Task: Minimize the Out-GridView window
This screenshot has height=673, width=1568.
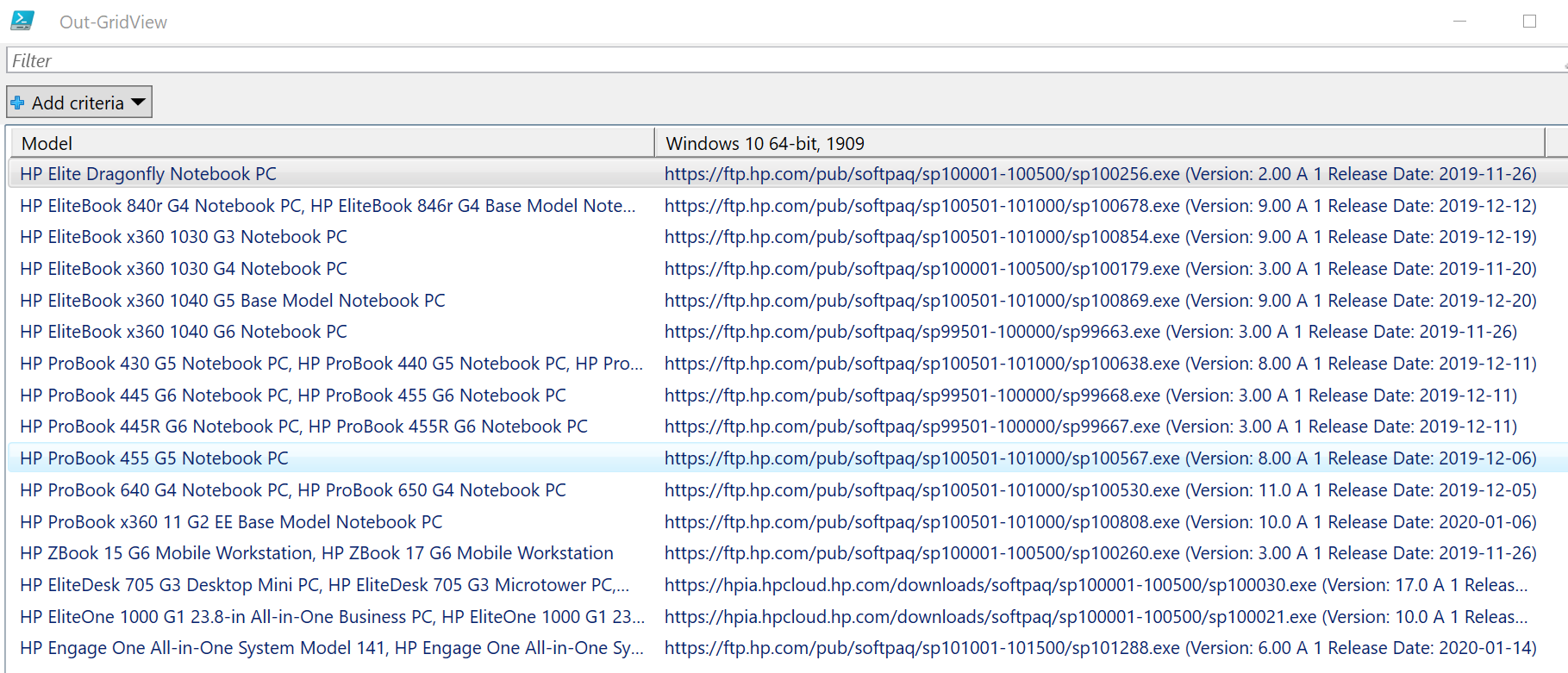Action: click(x=1459, y=22)
